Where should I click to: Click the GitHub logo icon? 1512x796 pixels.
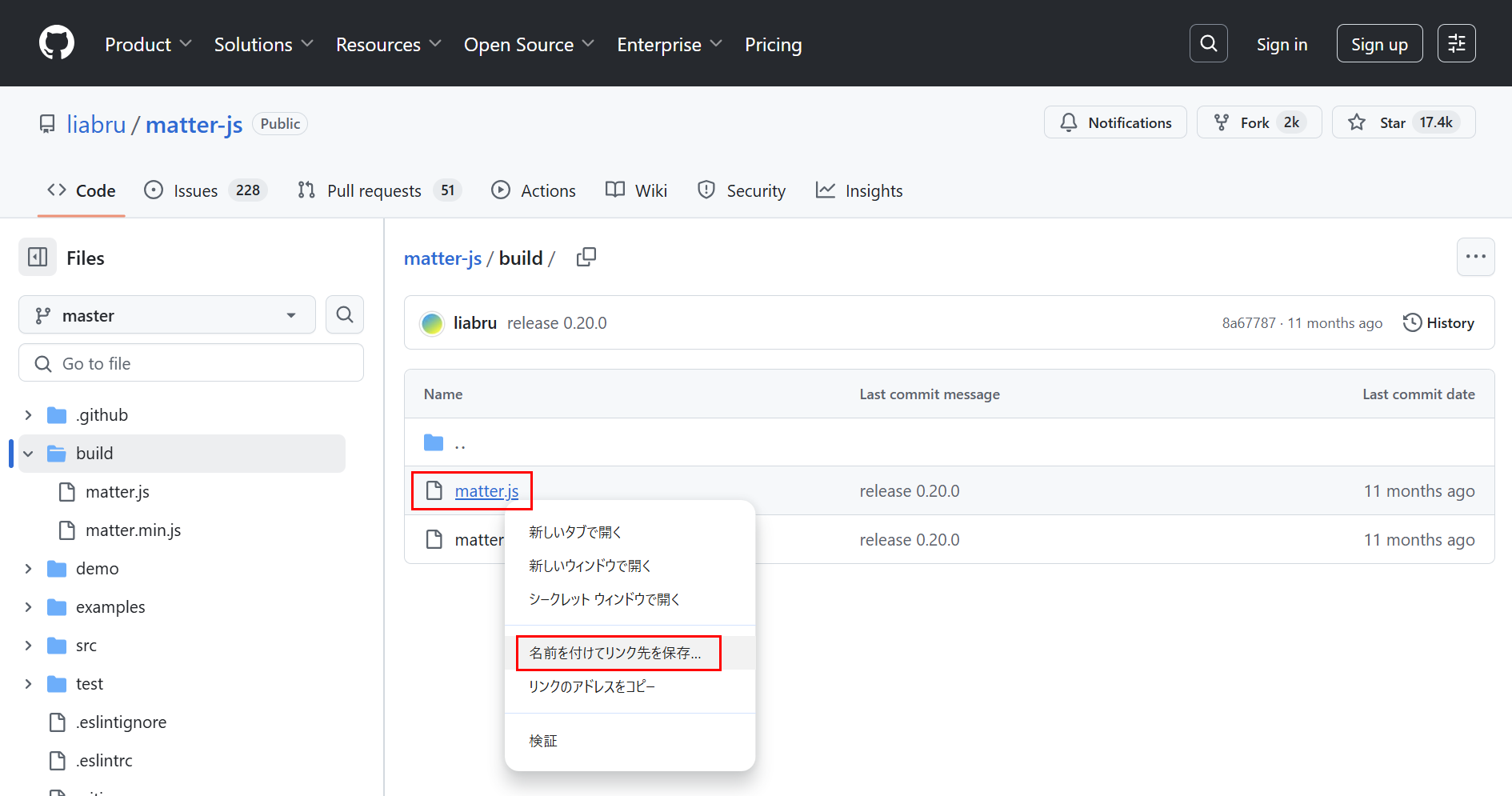click(x=56, y=43)
